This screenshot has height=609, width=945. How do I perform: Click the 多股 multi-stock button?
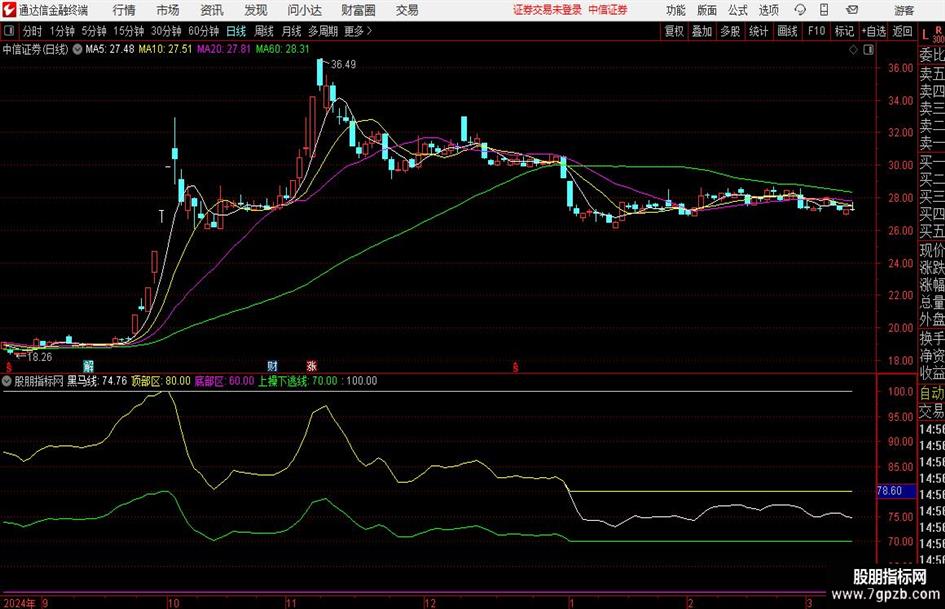tap(730, 31)
